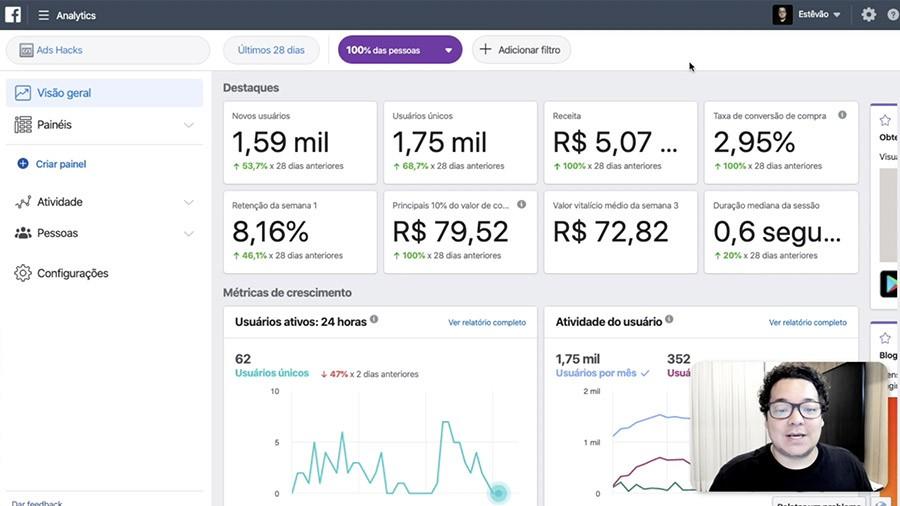The width and height of the screenshot is (900, 506).
Task: Click the R$ 79,52 value
Action: 451,232
